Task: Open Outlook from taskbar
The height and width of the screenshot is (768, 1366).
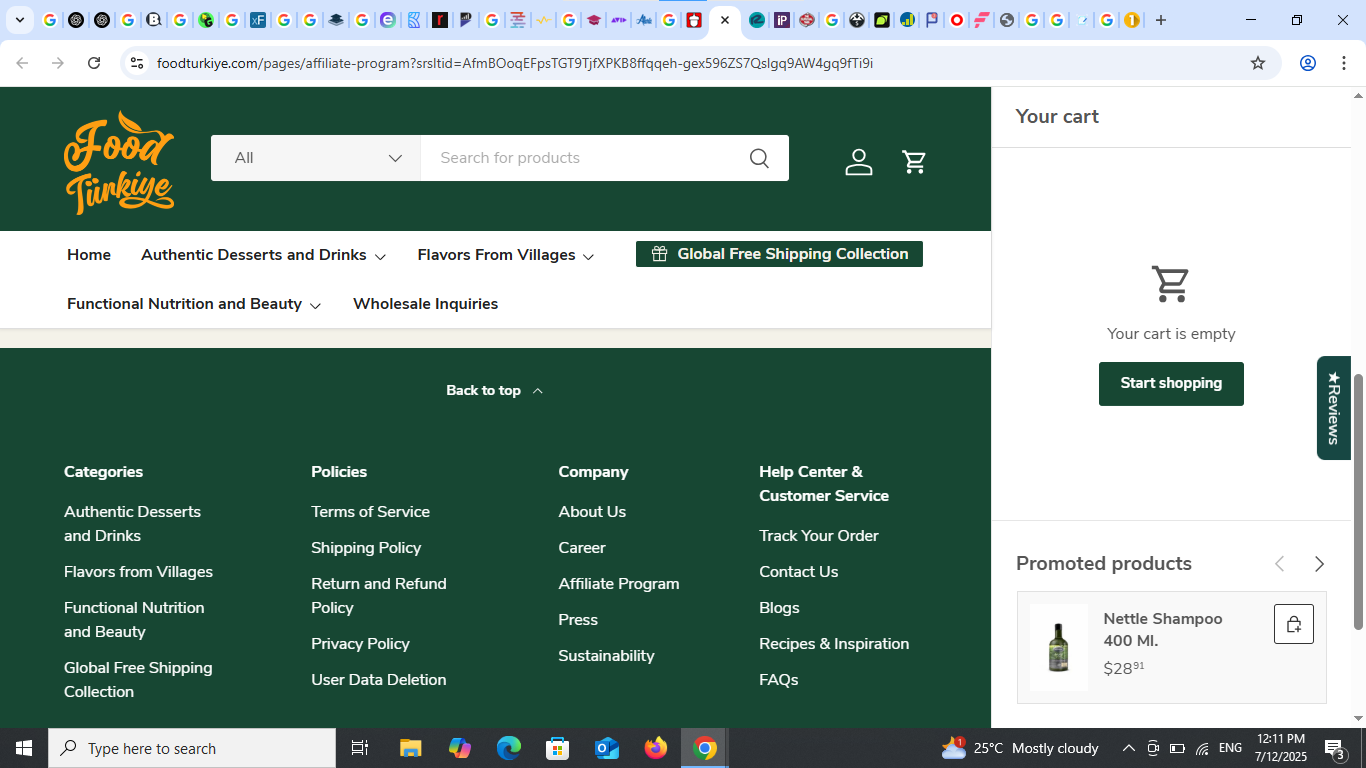Action: (607, 748)
